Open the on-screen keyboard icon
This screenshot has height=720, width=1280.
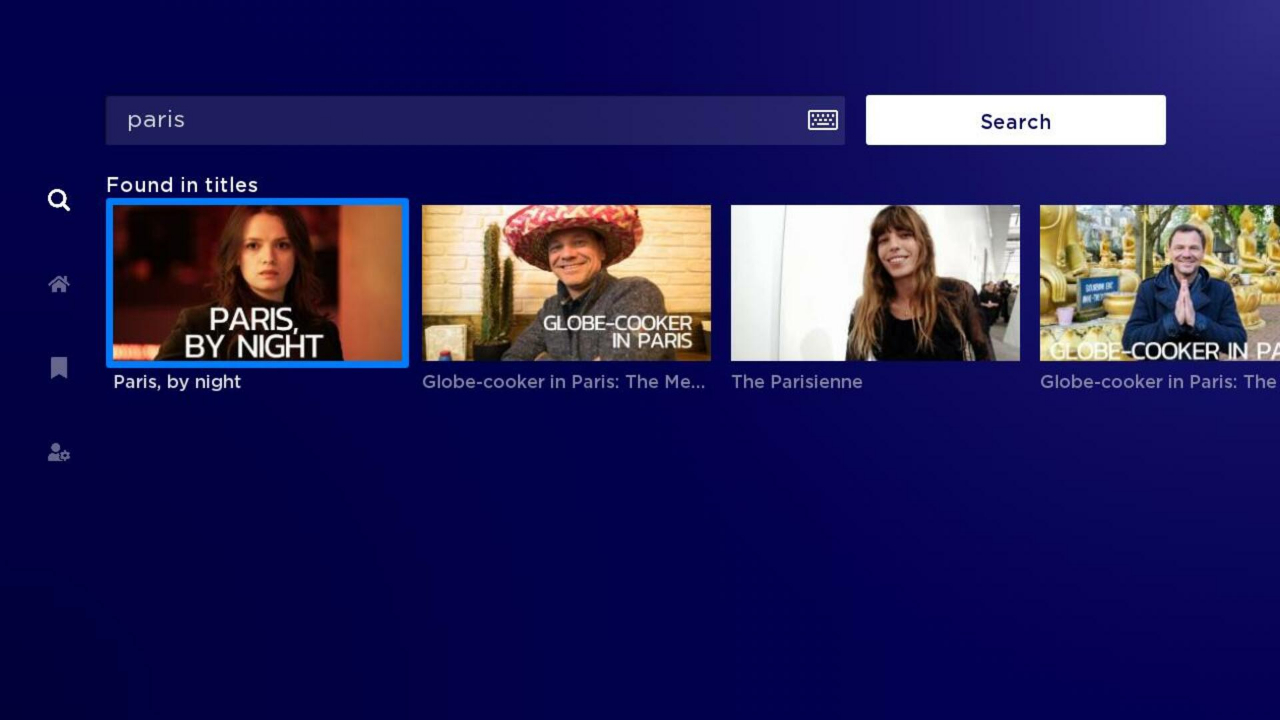click(x=822, y=119)
